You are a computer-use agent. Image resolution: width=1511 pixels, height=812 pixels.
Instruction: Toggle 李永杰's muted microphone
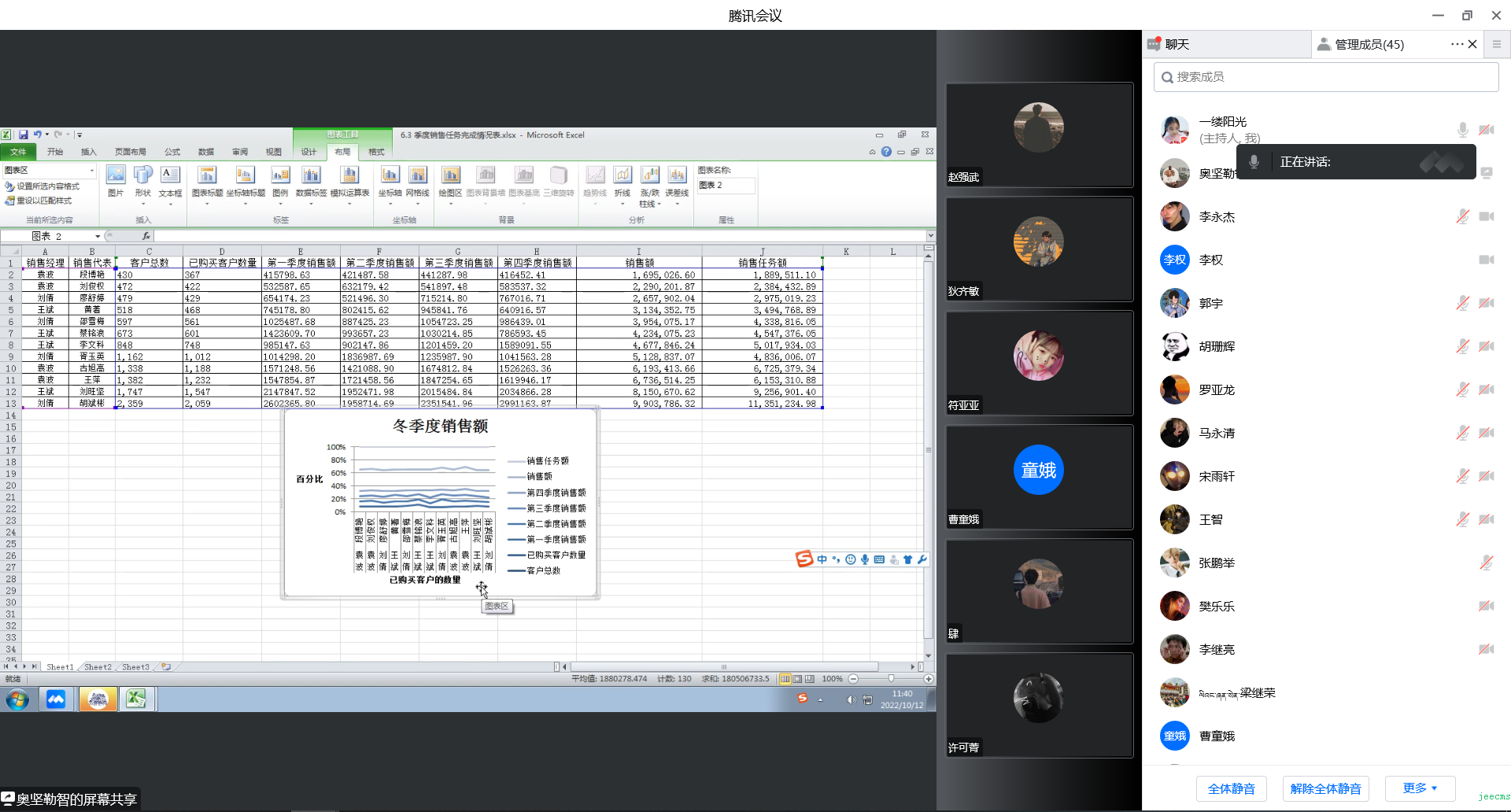pyautogui.click(x=1462, y=216)
